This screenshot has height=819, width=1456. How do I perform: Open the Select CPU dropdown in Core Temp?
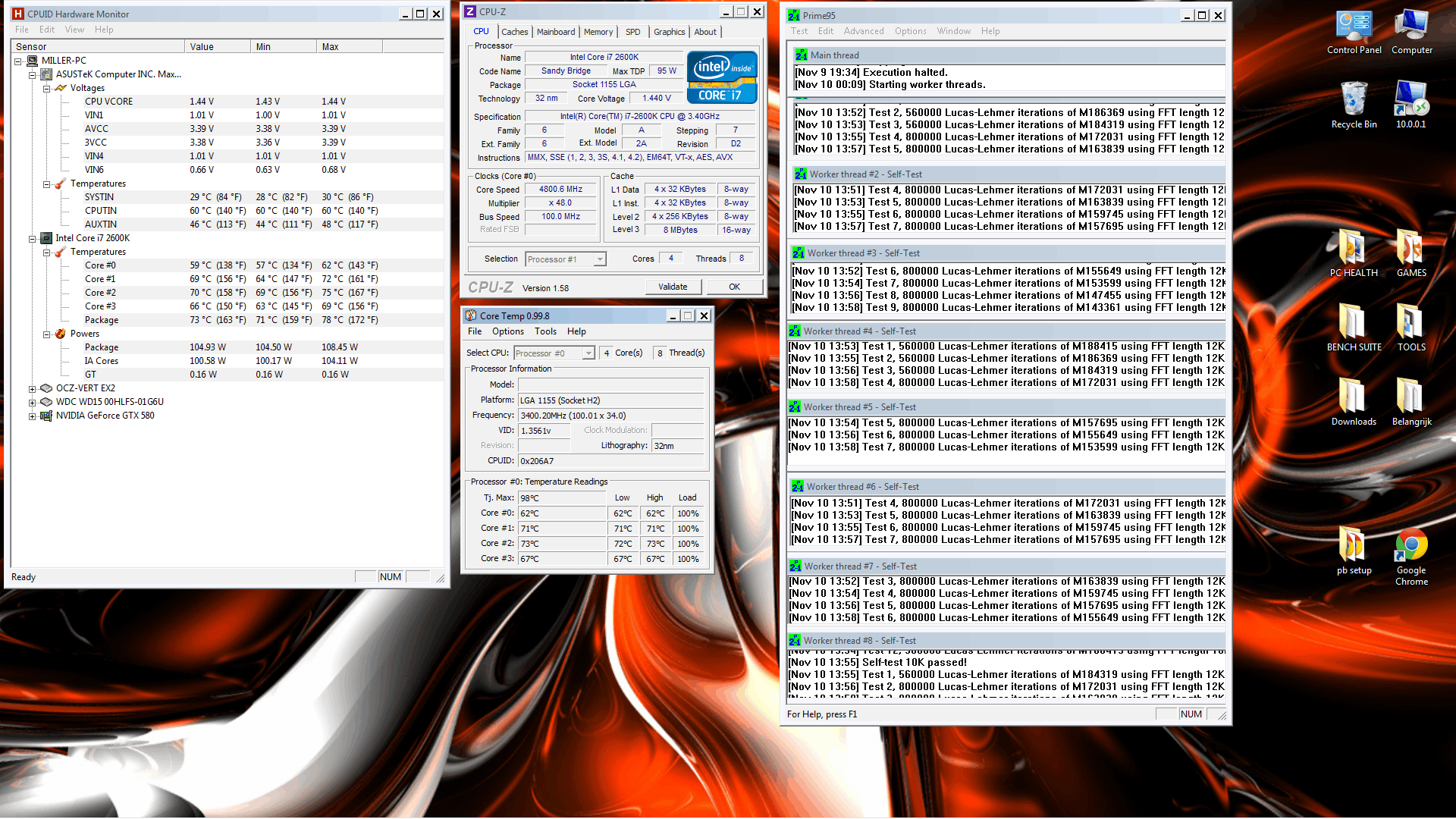point(554,353)
